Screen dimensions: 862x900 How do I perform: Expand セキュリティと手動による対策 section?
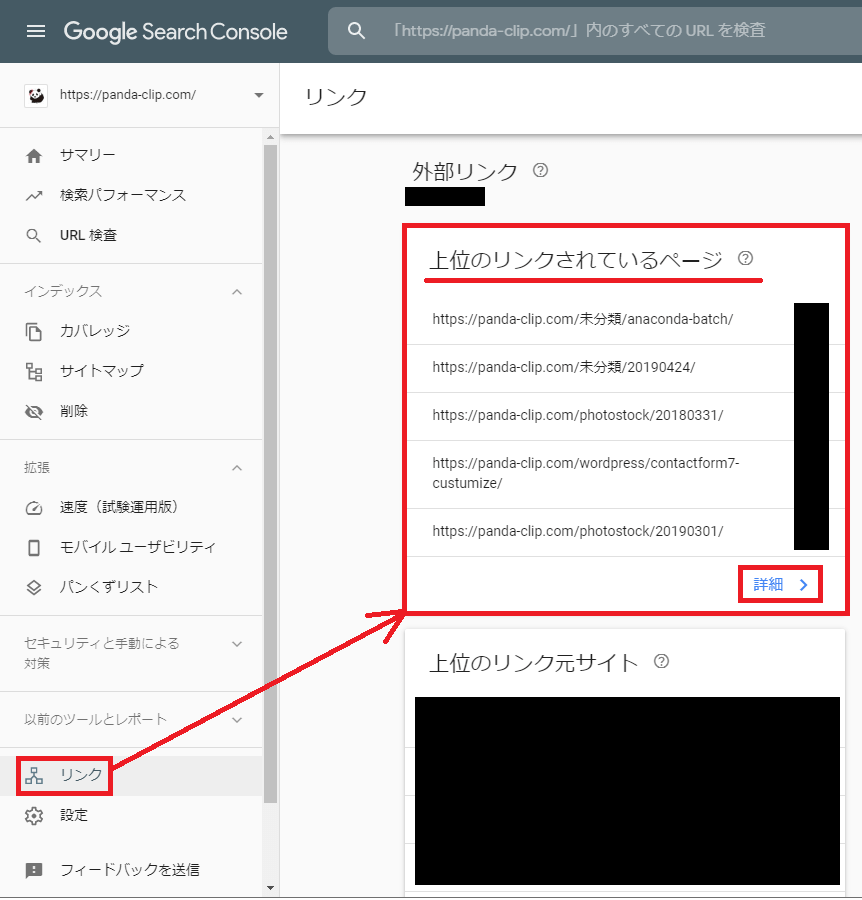(237, 644)
